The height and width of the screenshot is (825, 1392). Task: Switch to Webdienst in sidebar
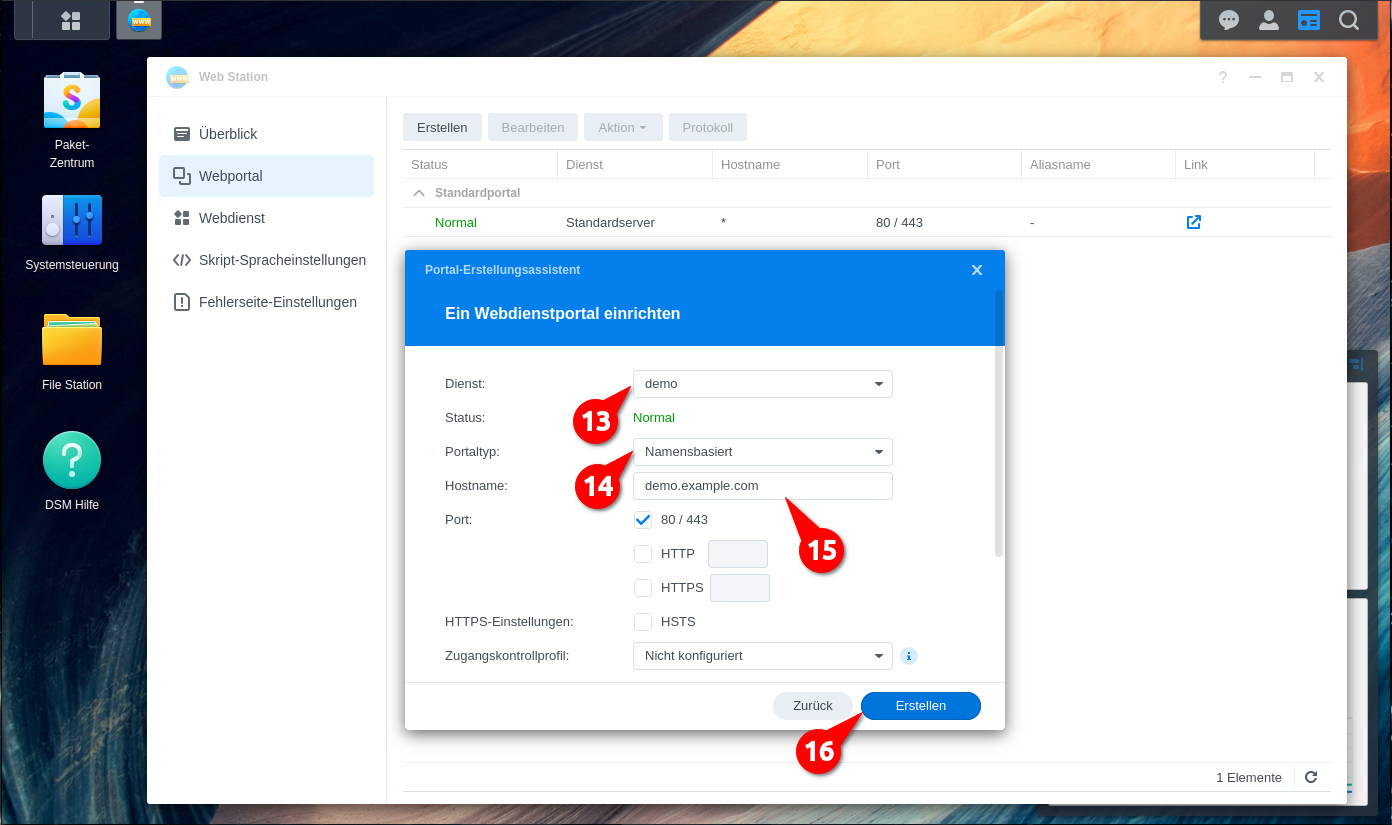tap(232, 218)
